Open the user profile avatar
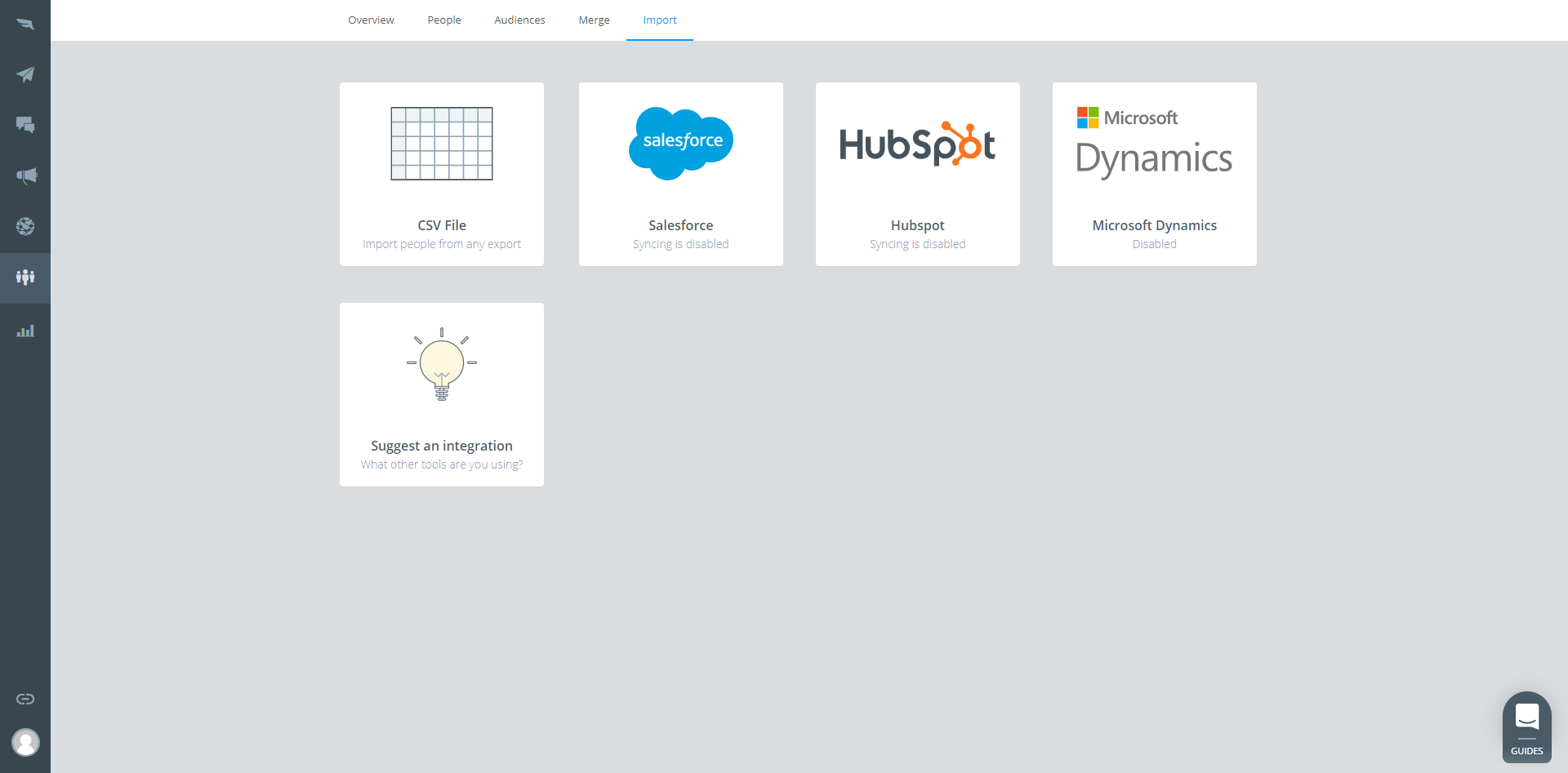Screen dimensions: 1568x773 coord(25,743)
